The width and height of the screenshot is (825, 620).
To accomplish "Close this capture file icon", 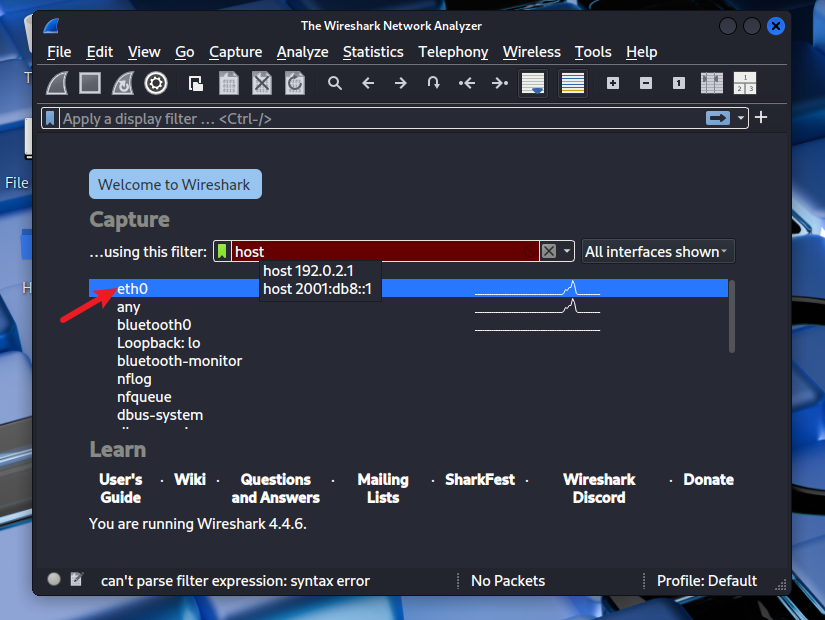I will (x=261, y=83).
